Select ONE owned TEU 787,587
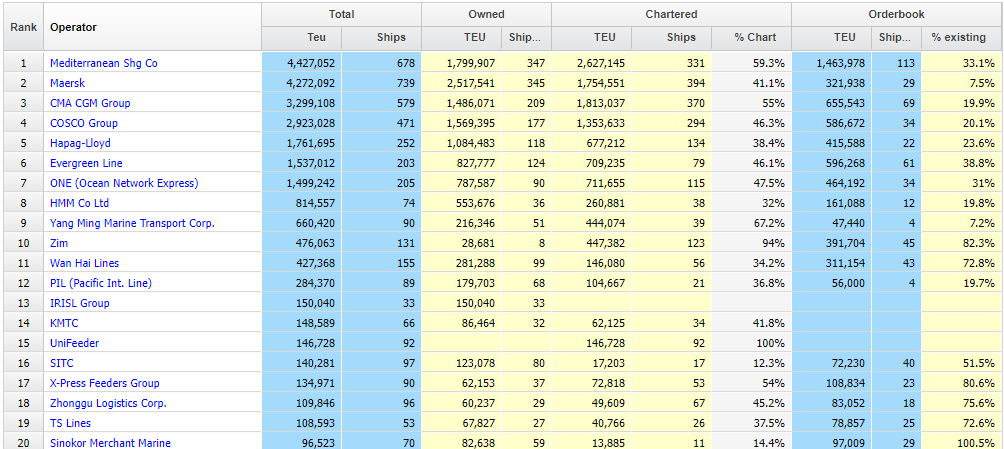The height and width of the screenshot is (449, 1004). tap(462, 183)
